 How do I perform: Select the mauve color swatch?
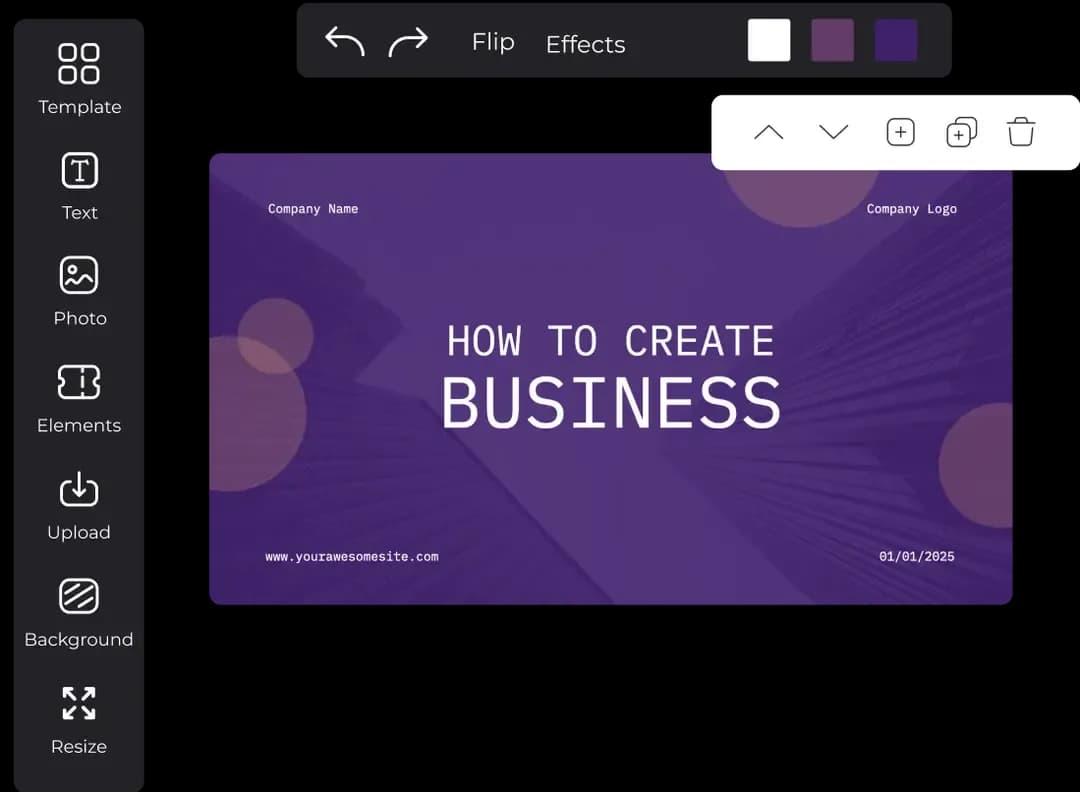(x=832, y=41)
